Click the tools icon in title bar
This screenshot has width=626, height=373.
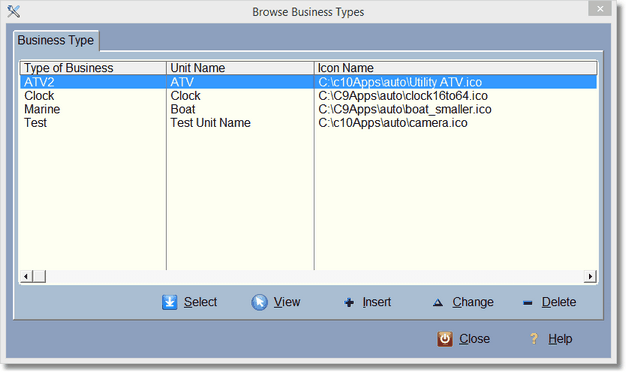click(x=14, y=11)
